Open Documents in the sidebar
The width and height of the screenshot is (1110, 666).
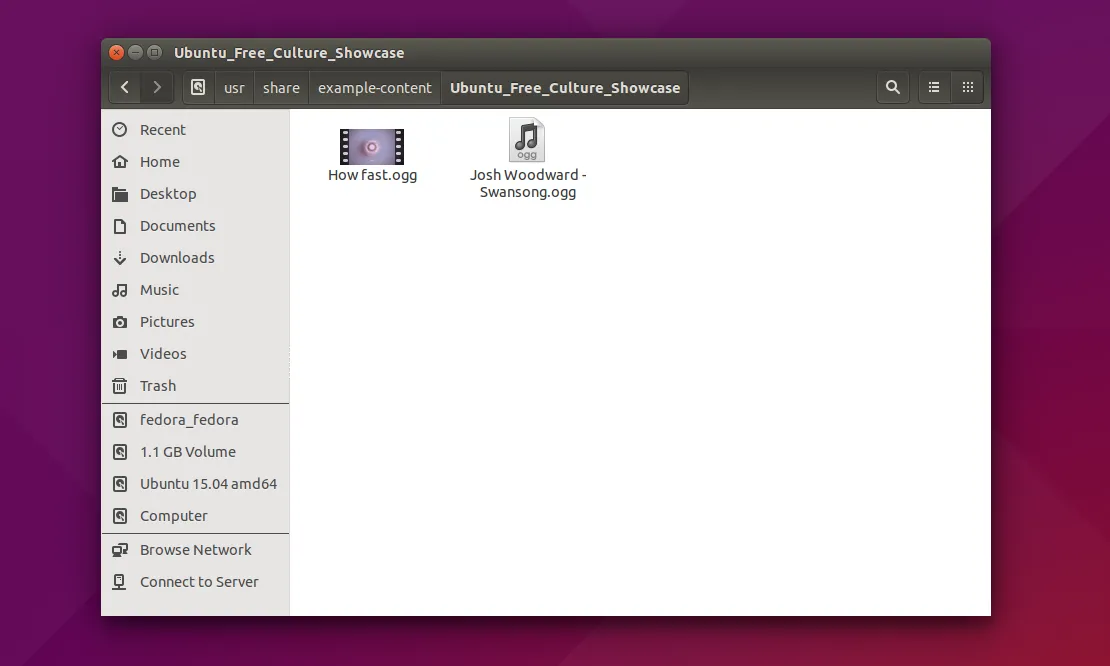pyautogui.click(x=178, y=226)
